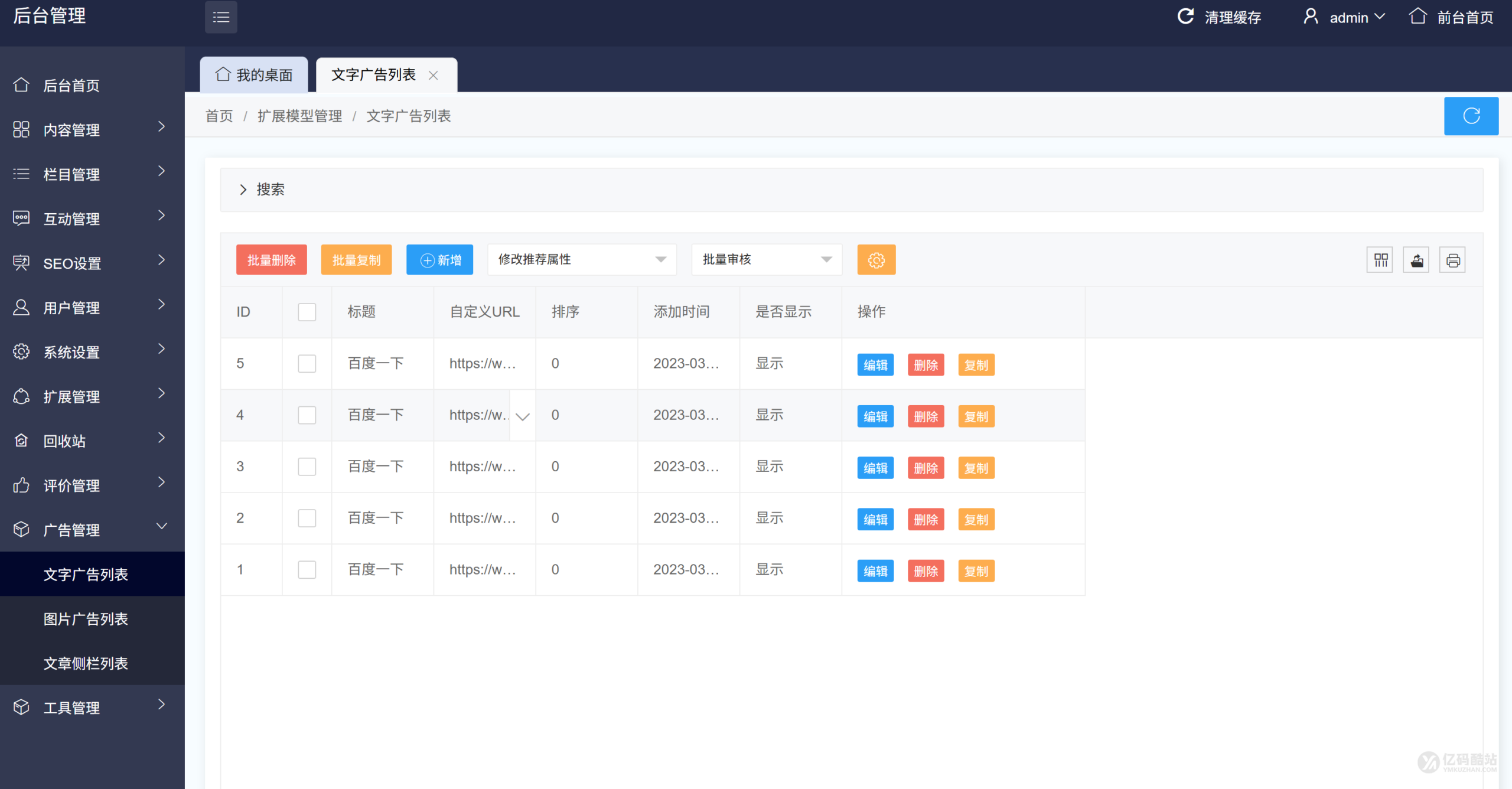Click the export data icon
Screen dimensions: 1512x789
pyautogui.click(x=1416, y=259)
